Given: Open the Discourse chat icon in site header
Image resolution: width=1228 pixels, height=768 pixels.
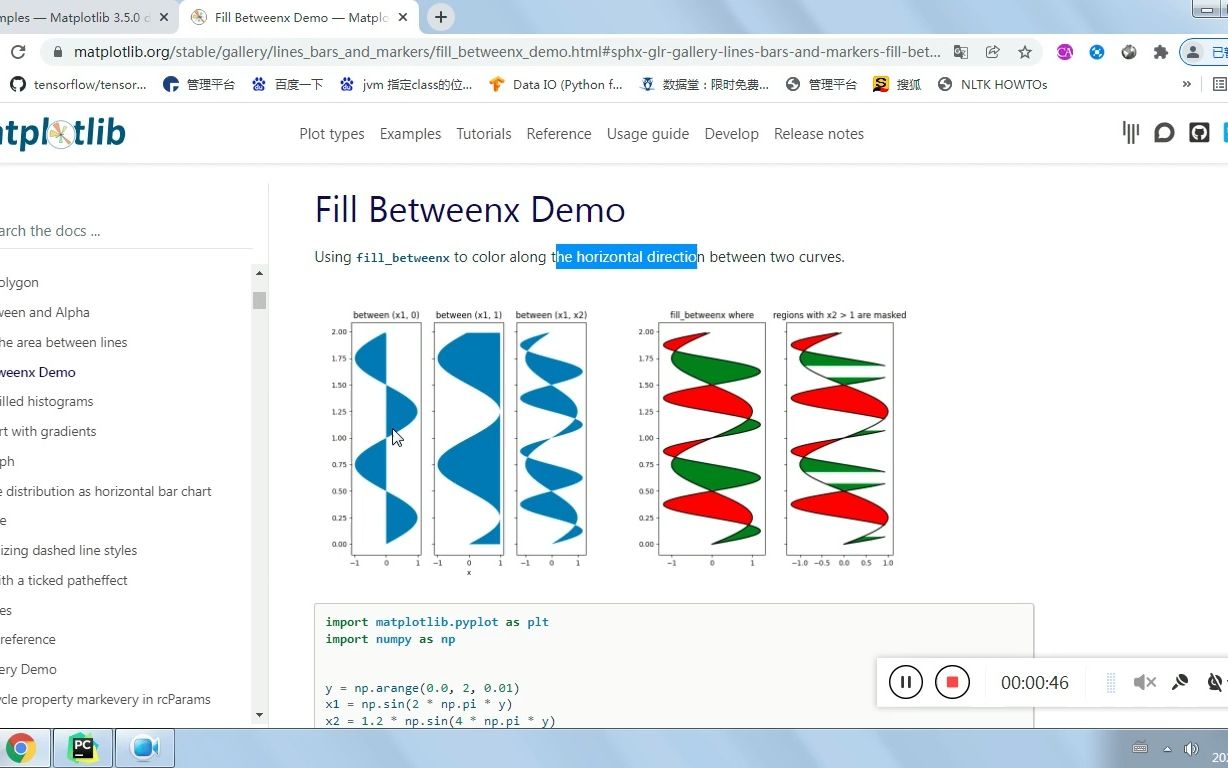Looking at the screenshot, I should point(1164,132).
